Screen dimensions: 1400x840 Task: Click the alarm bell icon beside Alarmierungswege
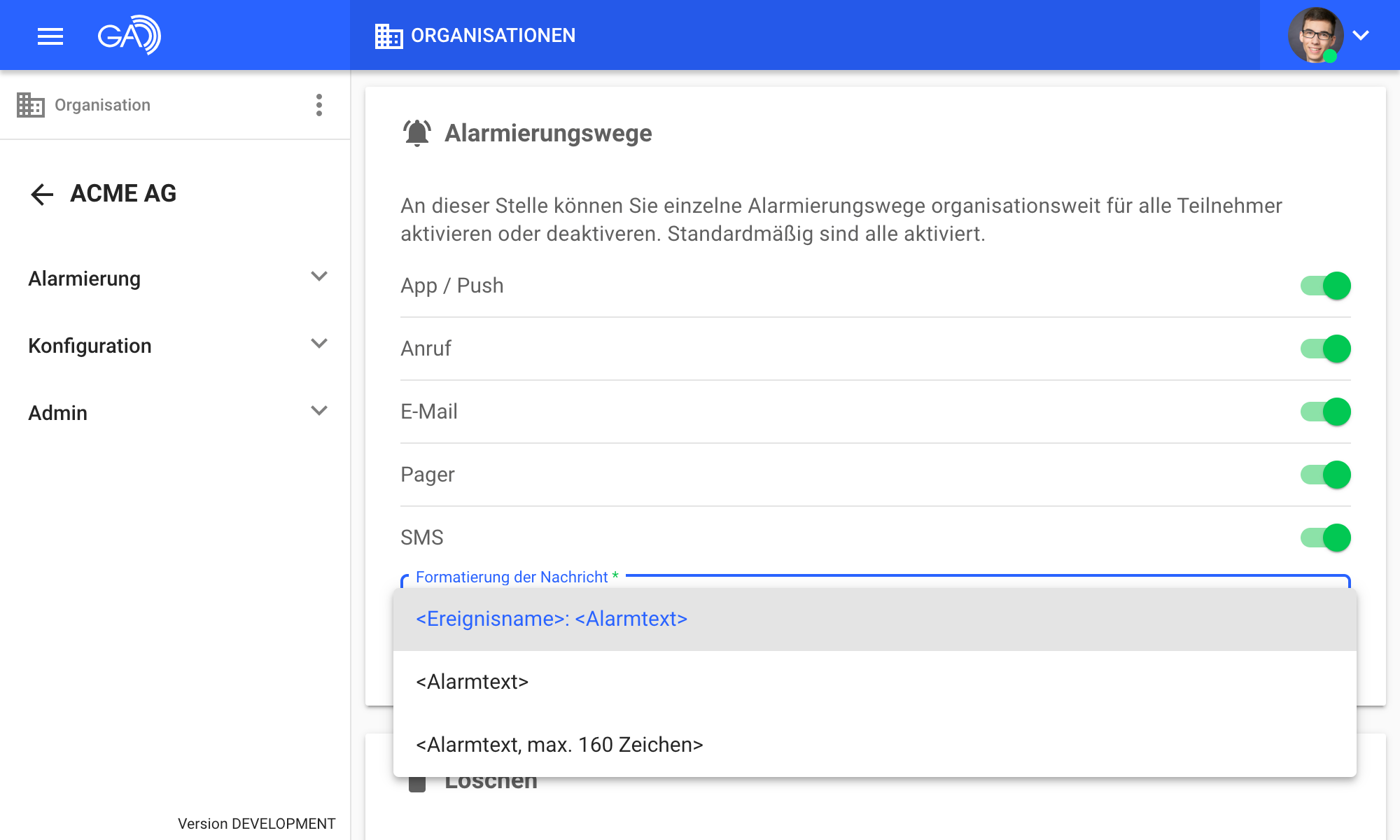(x=417, y=133)
